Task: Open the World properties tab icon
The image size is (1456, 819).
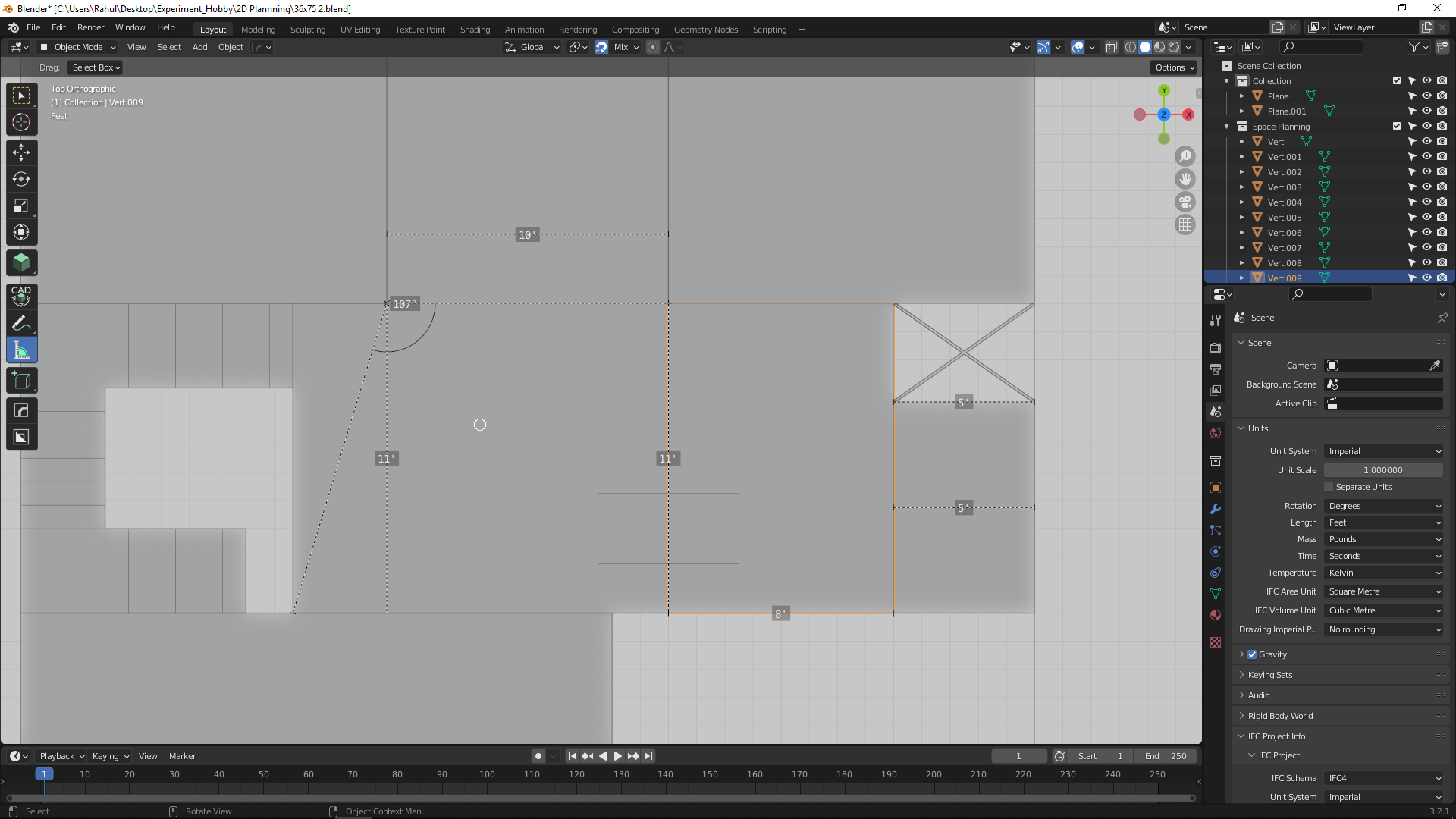Action: pos(1216,433)
